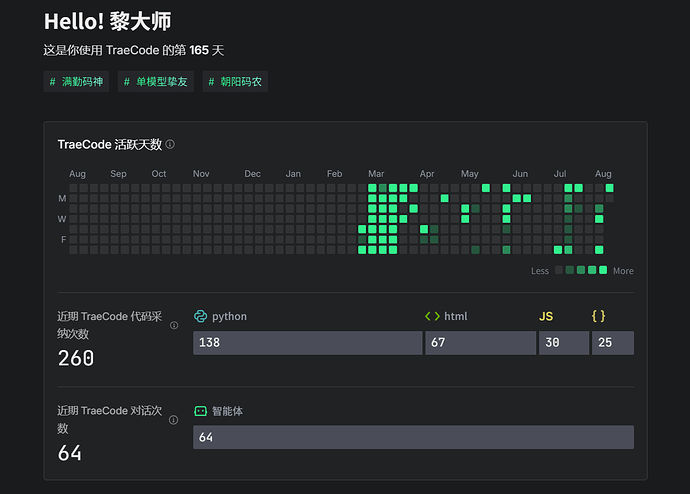Click the html bar showing 67
The image size is (690, 494).
pos(481,343)
